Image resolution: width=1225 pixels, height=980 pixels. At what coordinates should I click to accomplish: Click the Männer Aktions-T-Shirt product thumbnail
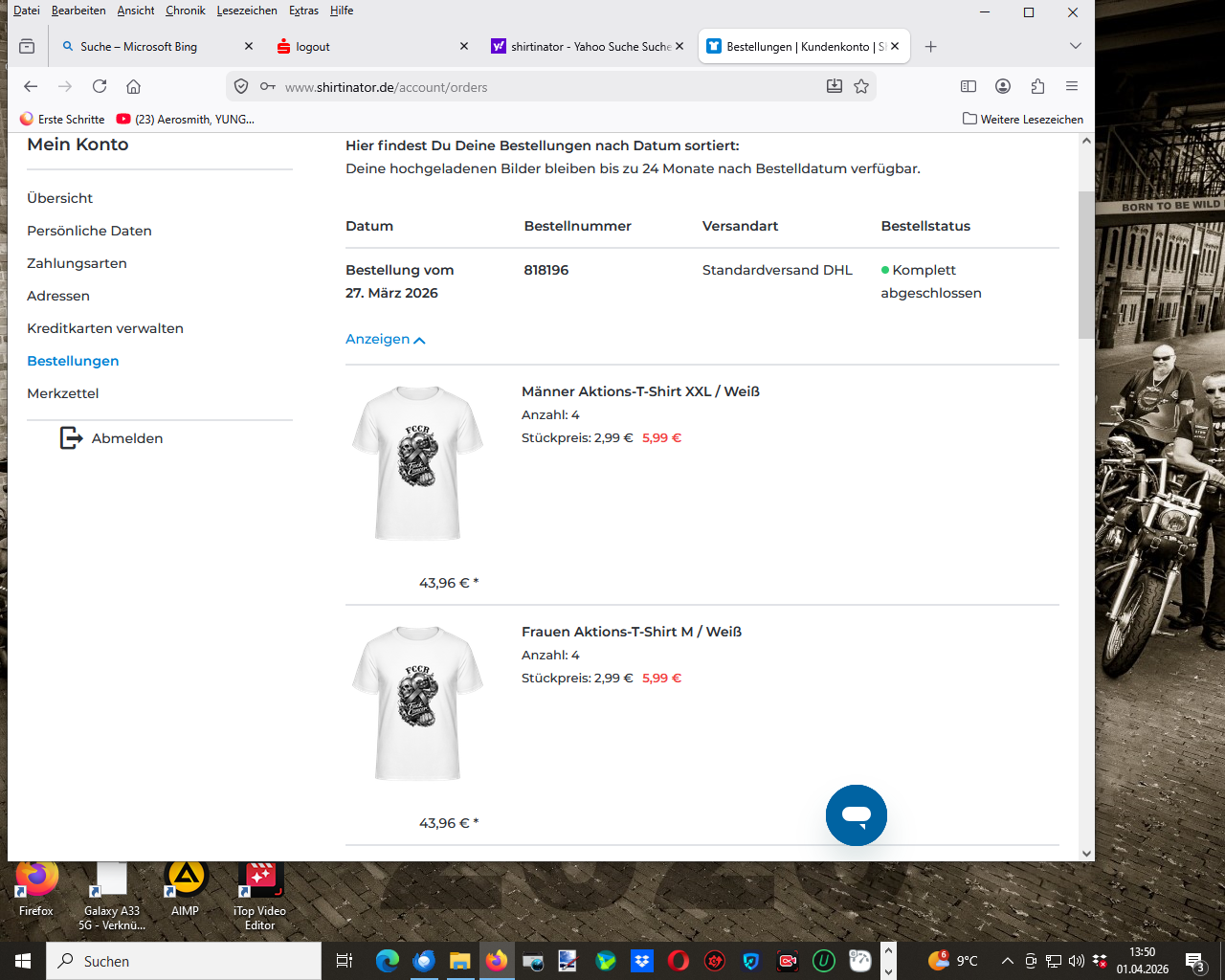click(417, 463)
